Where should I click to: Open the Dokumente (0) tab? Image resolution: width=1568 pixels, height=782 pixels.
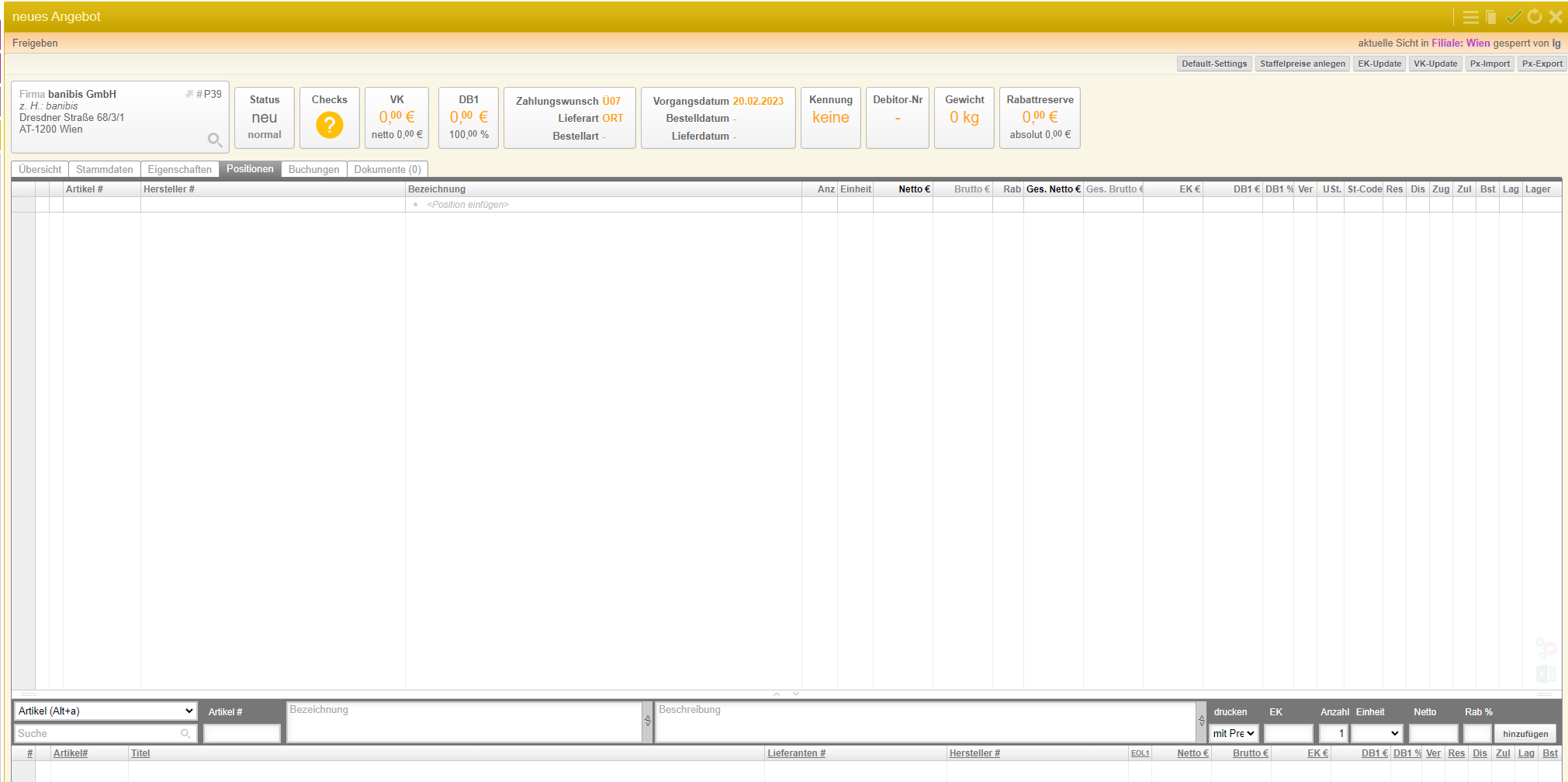[388, 169]
